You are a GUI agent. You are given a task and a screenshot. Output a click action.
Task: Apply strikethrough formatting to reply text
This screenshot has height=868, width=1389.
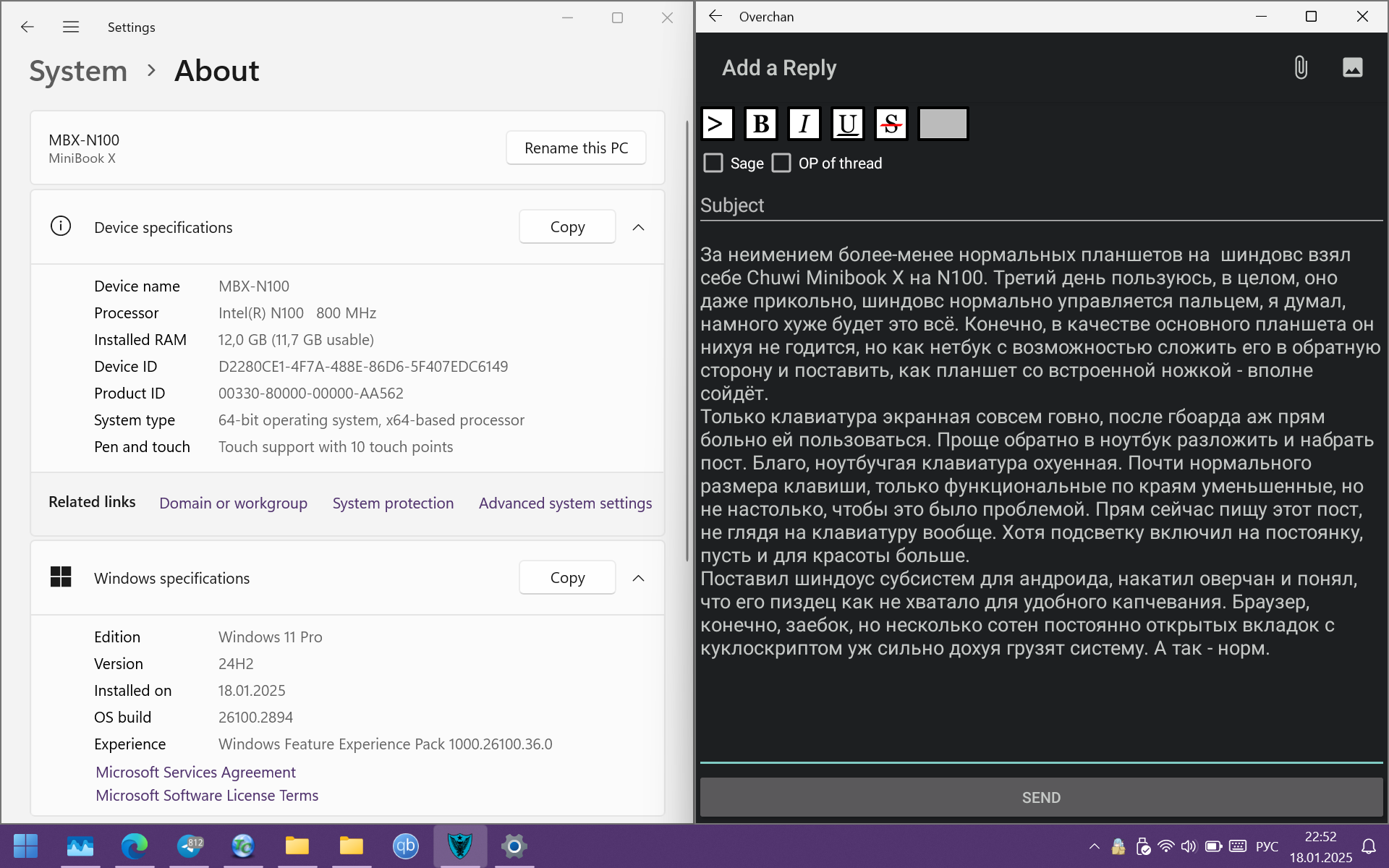pyautogui.click(x=891, y=124)
